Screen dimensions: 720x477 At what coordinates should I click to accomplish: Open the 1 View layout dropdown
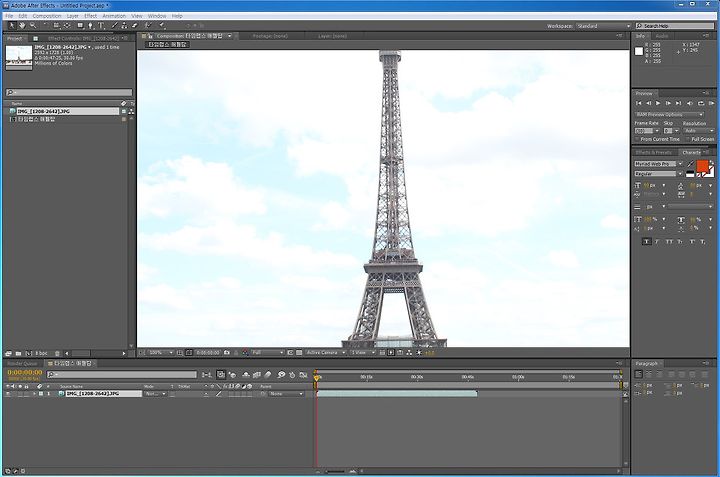tap(363, 353)
